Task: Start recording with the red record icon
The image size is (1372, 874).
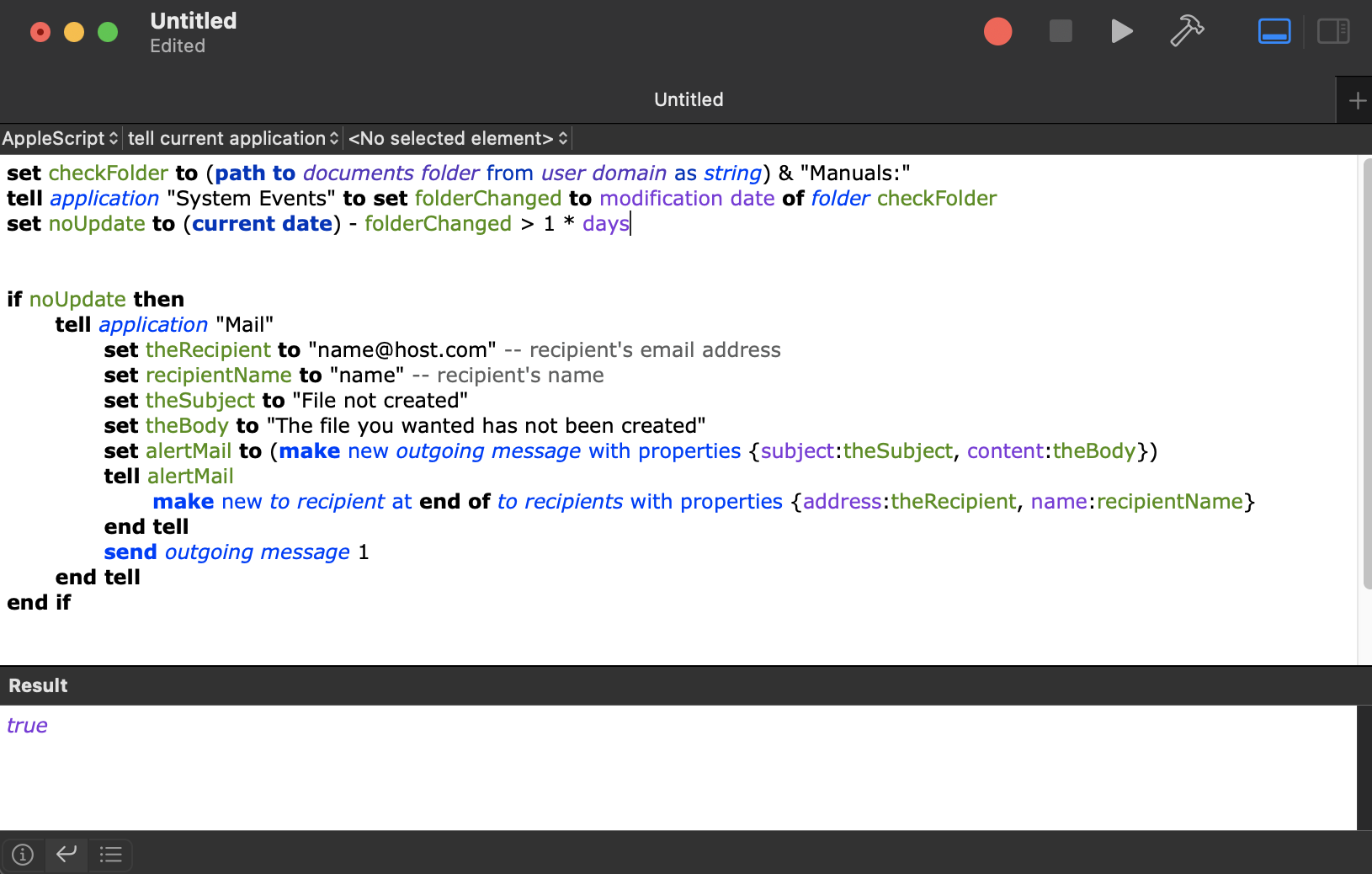Action: coord(997,31)
